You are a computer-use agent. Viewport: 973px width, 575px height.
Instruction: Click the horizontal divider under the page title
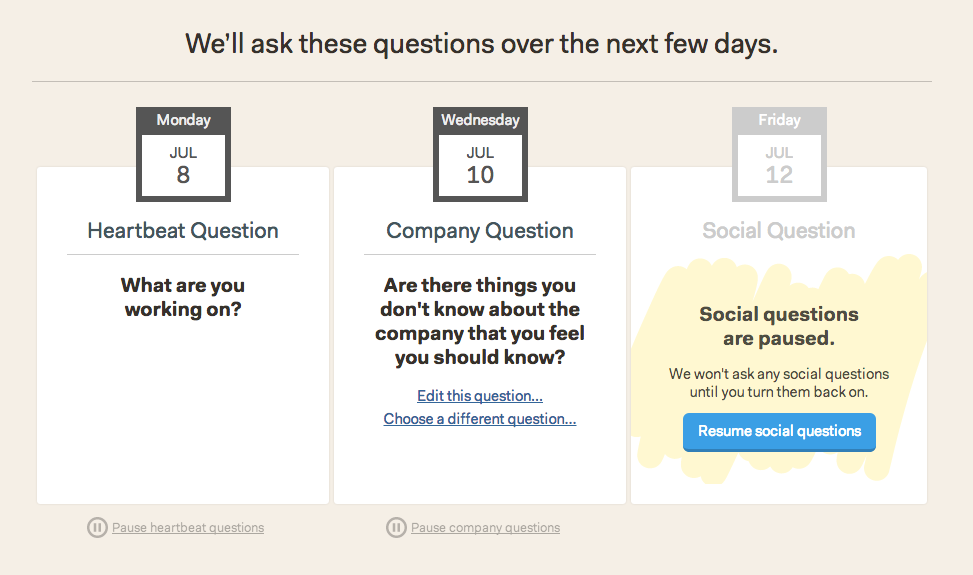click(x=481, y=81)
